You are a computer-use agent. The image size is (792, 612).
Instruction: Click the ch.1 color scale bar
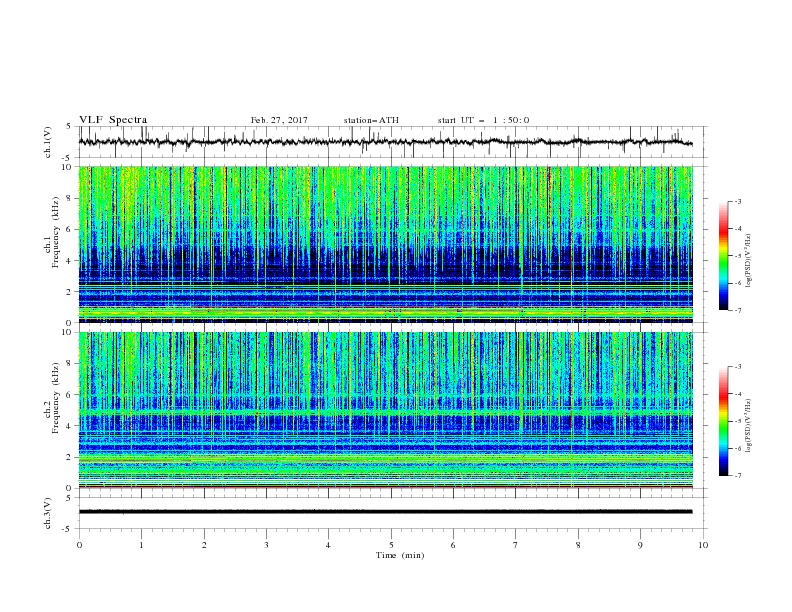(723, 255)
